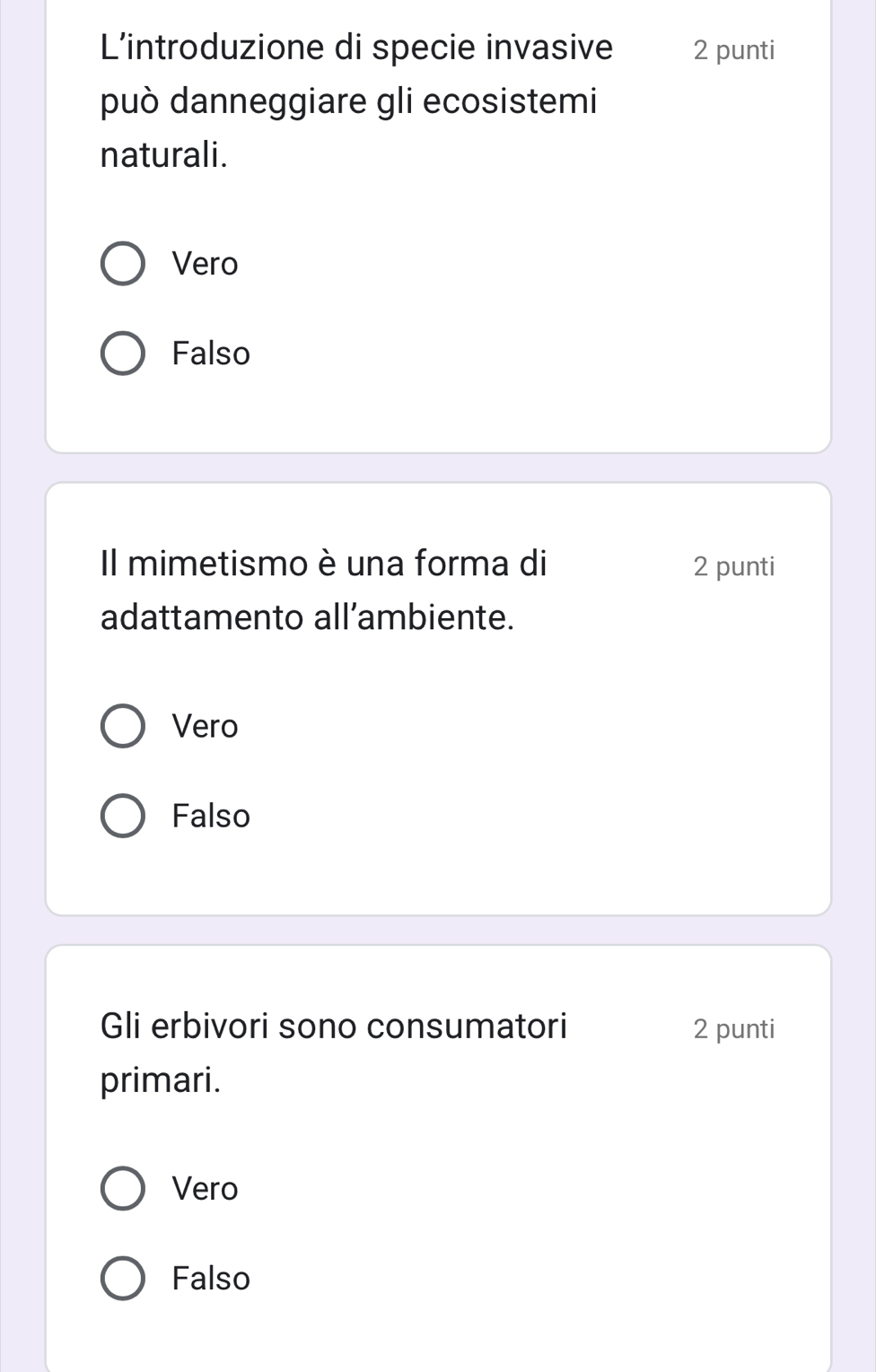Image resolution: width=876 pixels, height=1372 pixels.
Task: Click the "Vero" label text under erbivori question
Action: (x=206, y=1189)
